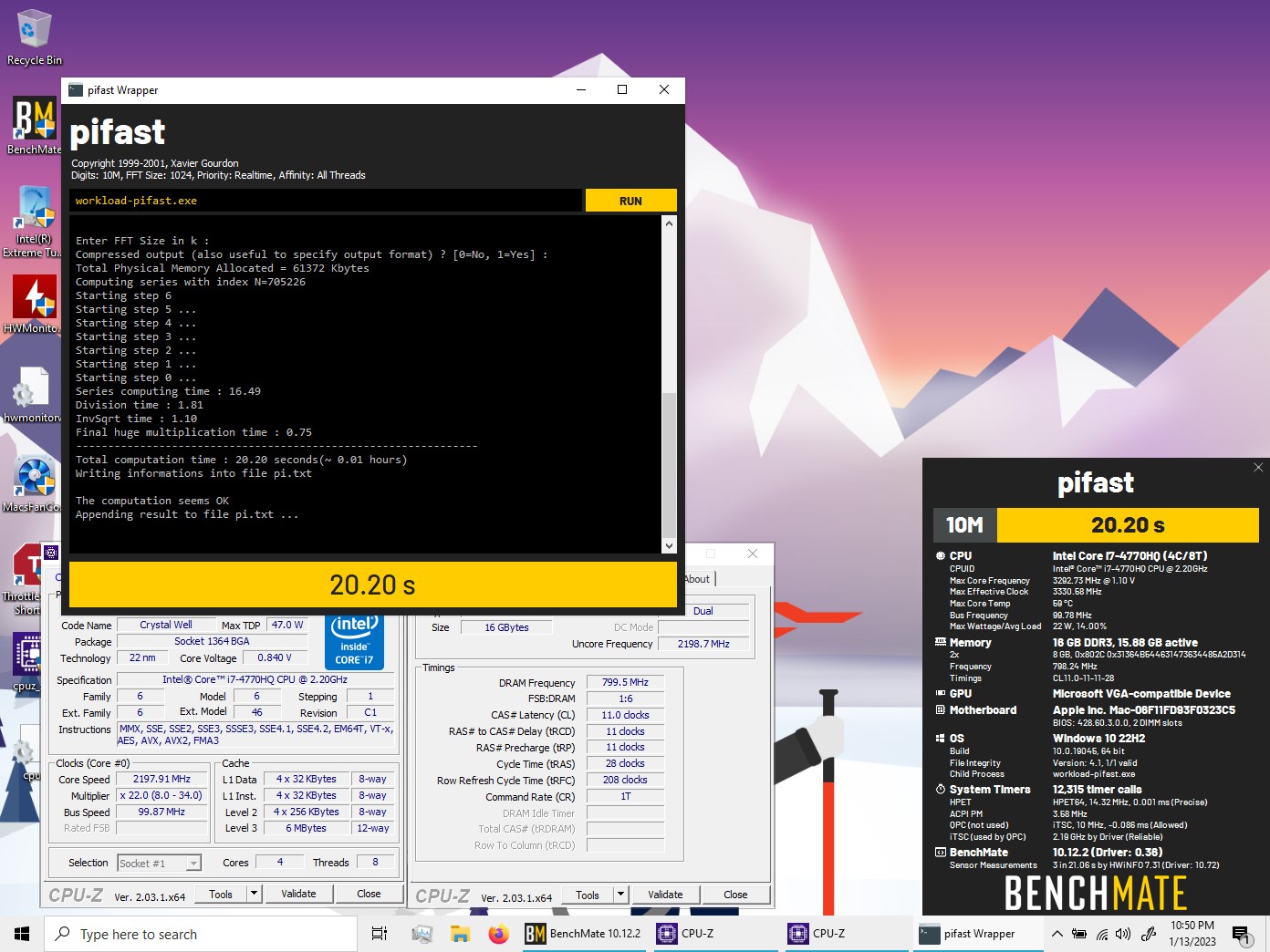Click the Windows search box

click(x=201, y=934)
